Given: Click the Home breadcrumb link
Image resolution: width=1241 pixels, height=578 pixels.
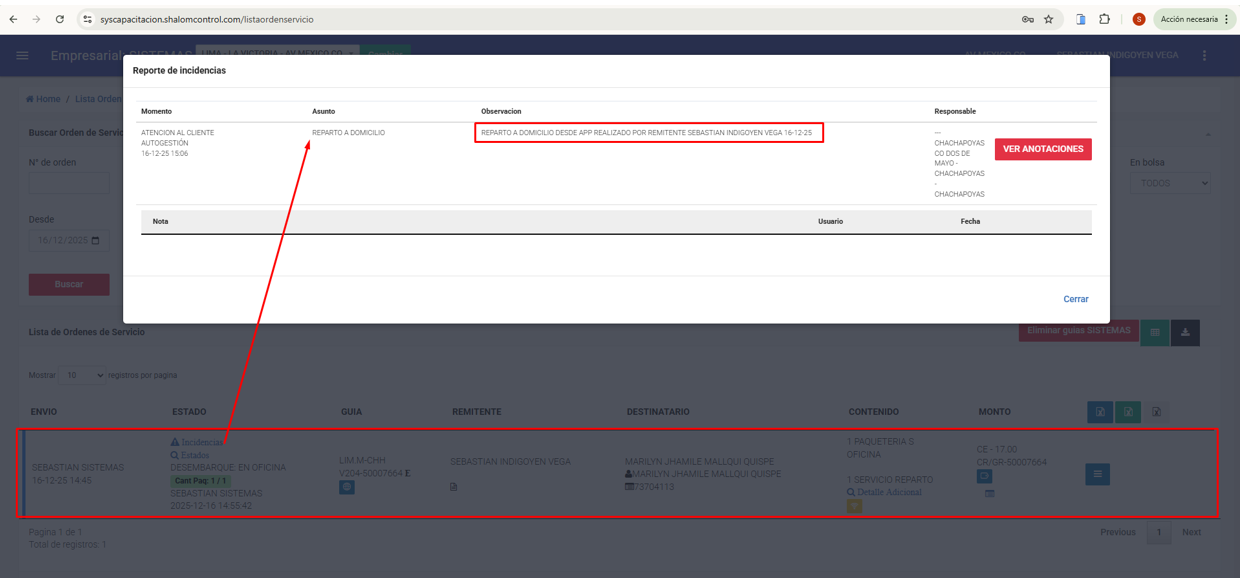Looking at the screenshot, I should 43,99.
